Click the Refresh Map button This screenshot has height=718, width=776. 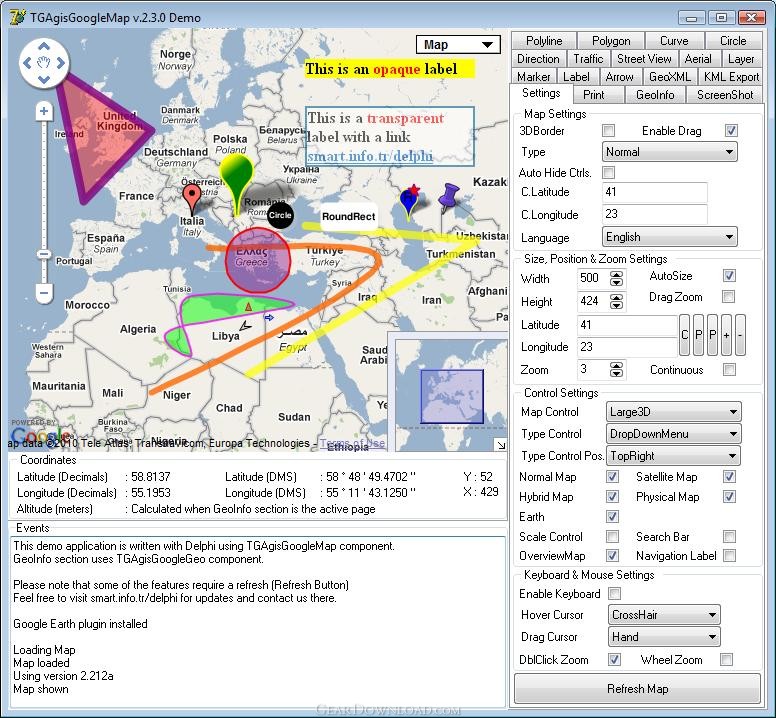[x=637, y=688]
